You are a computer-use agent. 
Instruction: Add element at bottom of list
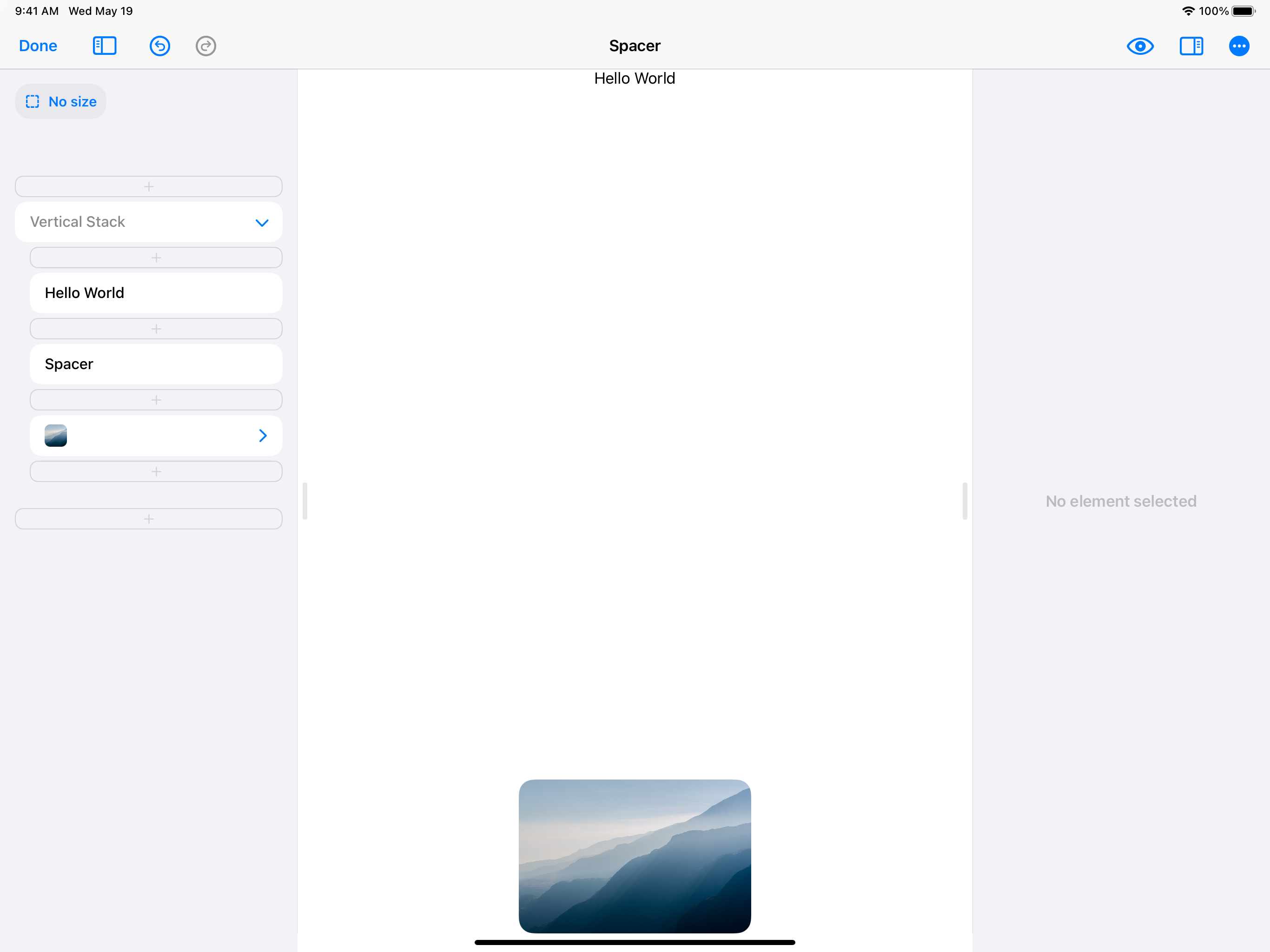point(149,519)
